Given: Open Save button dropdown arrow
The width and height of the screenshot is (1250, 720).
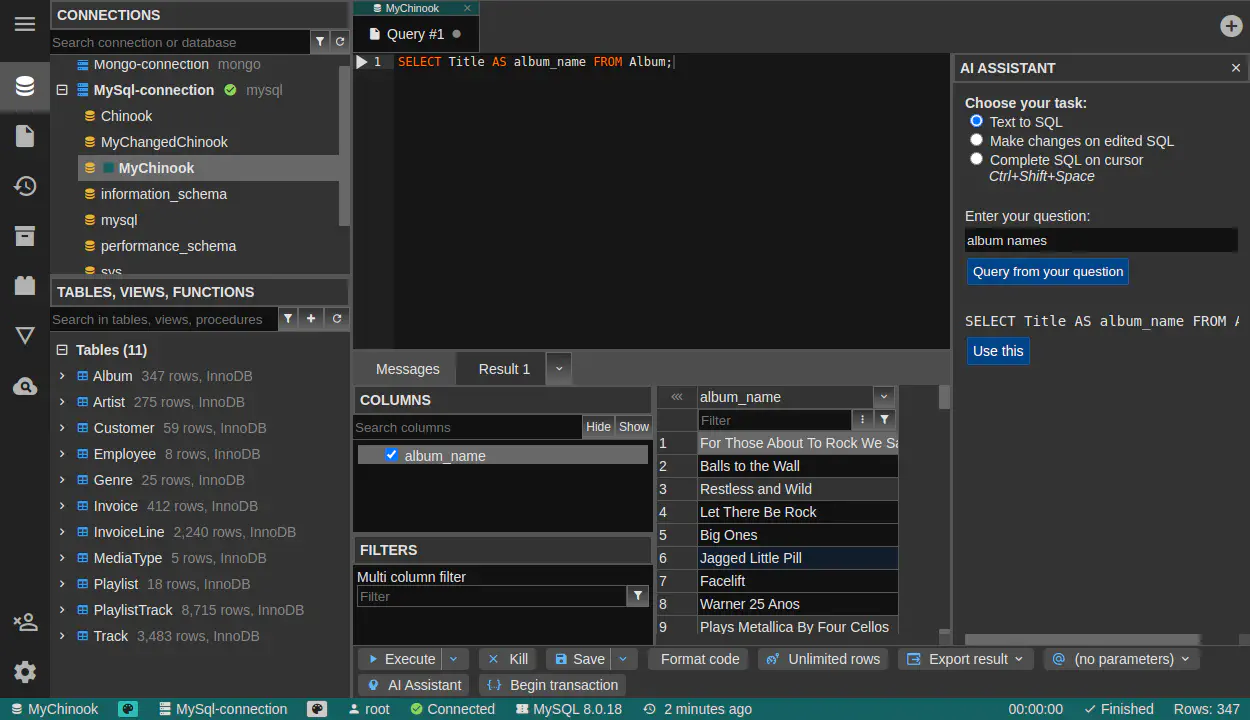Looking at the screenshot, I should coord(624,659).
